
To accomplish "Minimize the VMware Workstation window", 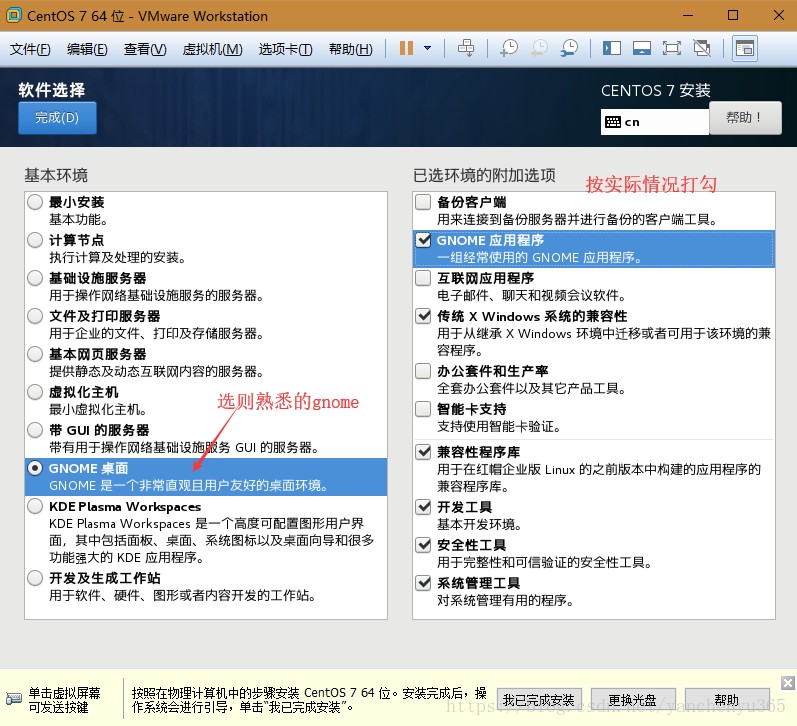I will [x=688, y=15].
